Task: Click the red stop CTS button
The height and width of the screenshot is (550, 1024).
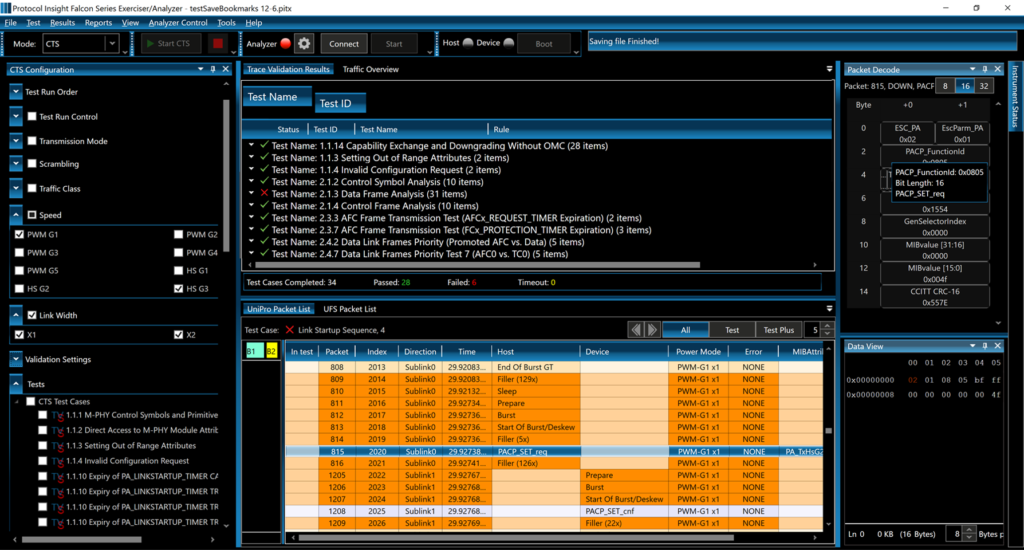Action: tap(218, 44)
